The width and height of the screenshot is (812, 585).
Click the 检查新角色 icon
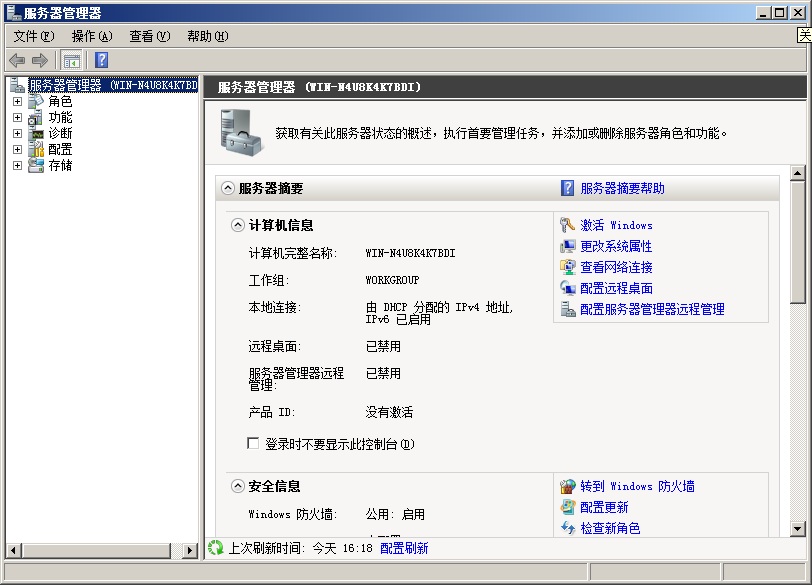[x=568, y=528]
